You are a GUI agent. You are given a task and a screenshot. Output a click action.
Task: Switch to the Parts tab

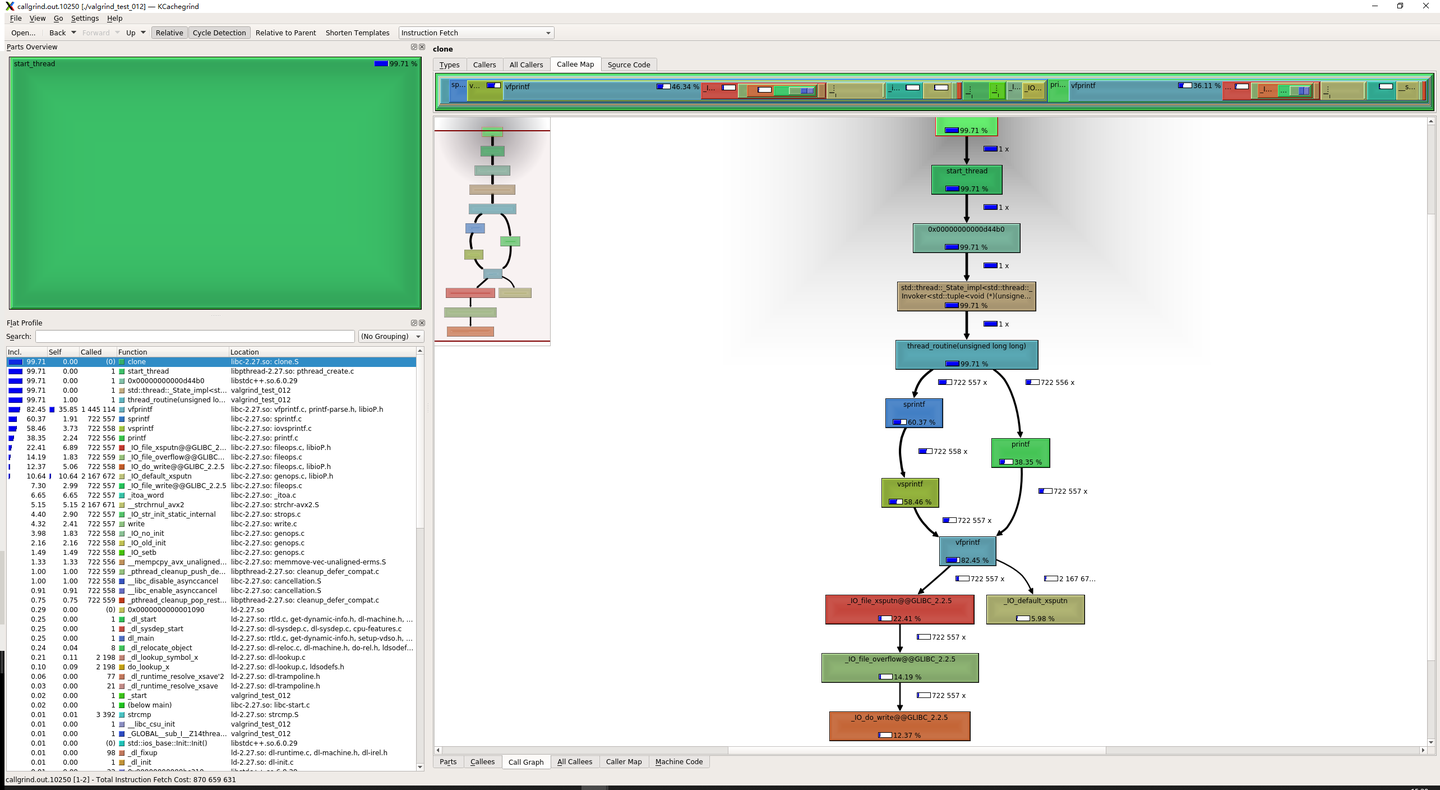449,762
